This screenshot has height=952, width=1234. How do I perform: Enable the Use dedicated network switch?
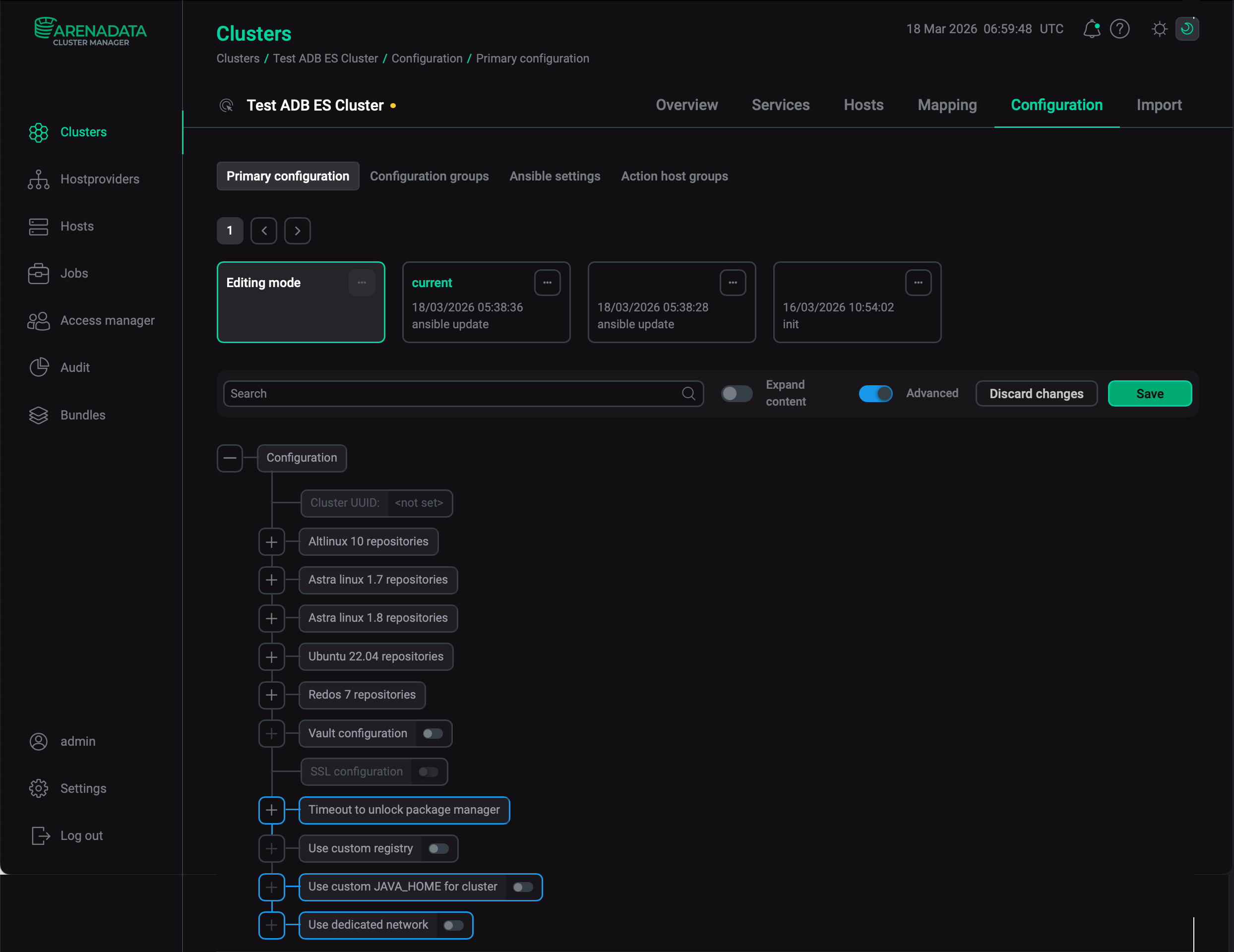click(x=453, y=925)
